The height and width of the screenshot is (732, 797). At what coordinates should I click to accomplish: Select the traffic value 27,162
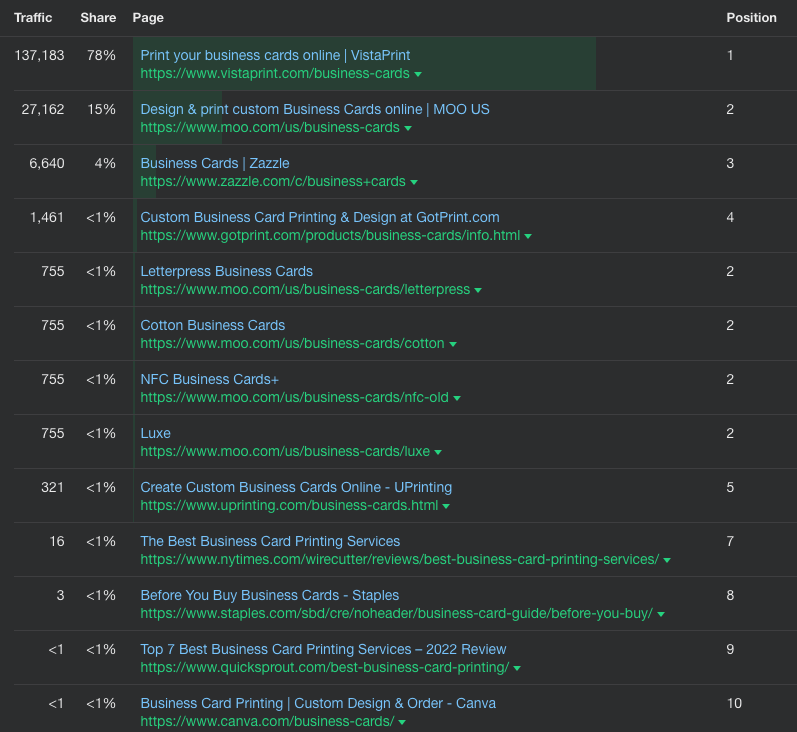(43, 109)
